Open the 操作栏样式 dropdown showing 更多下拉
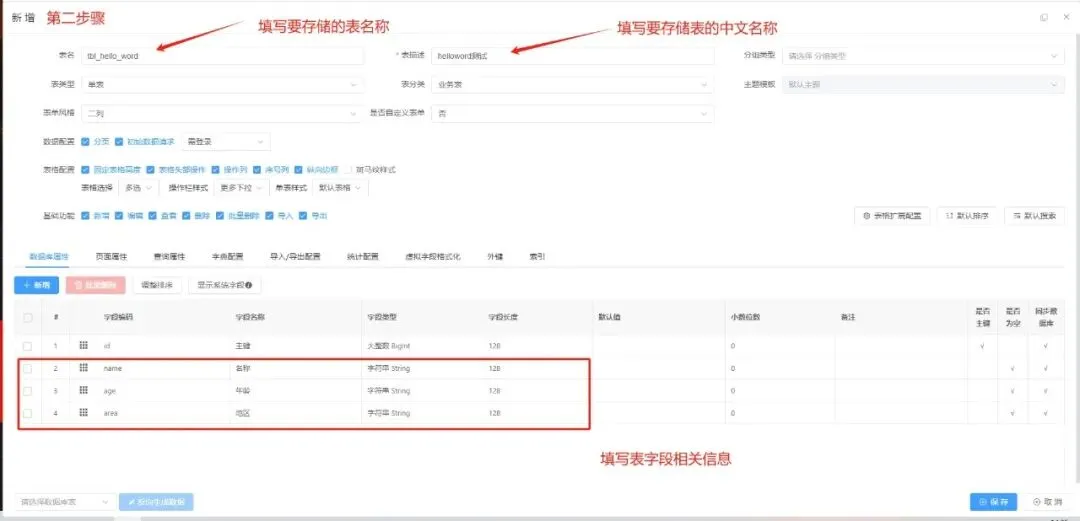 (x=240, y=187)
